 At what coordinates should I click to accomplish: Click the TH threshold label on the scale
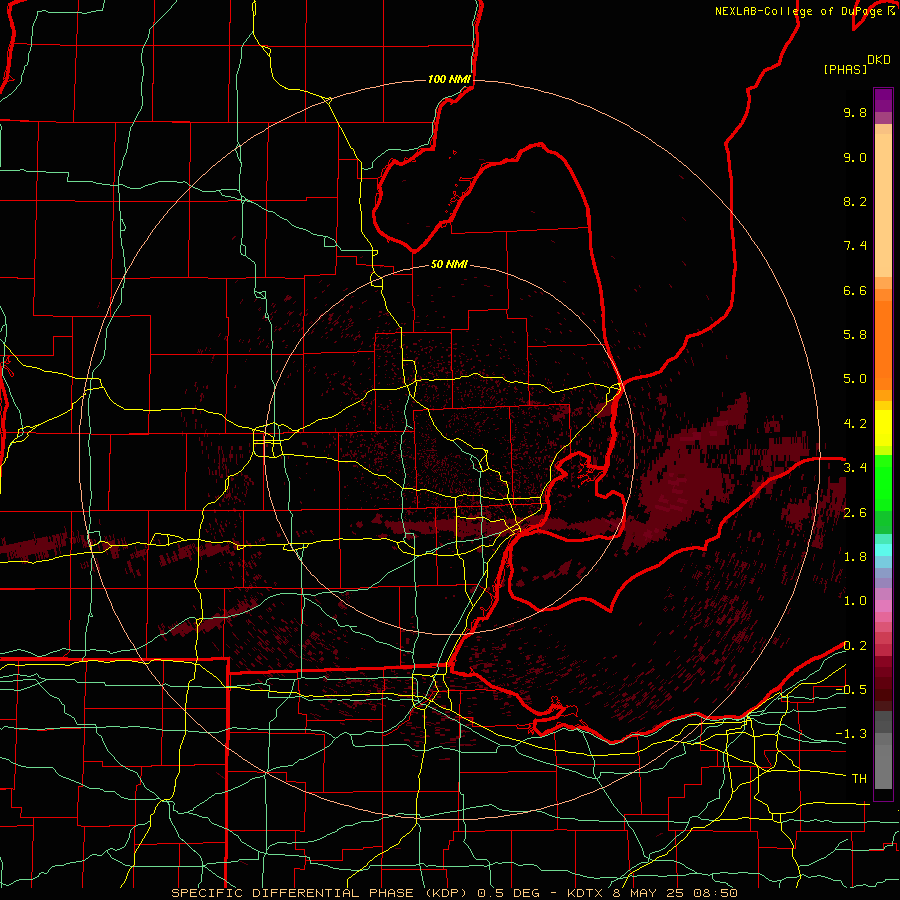(x=859, y=779)
